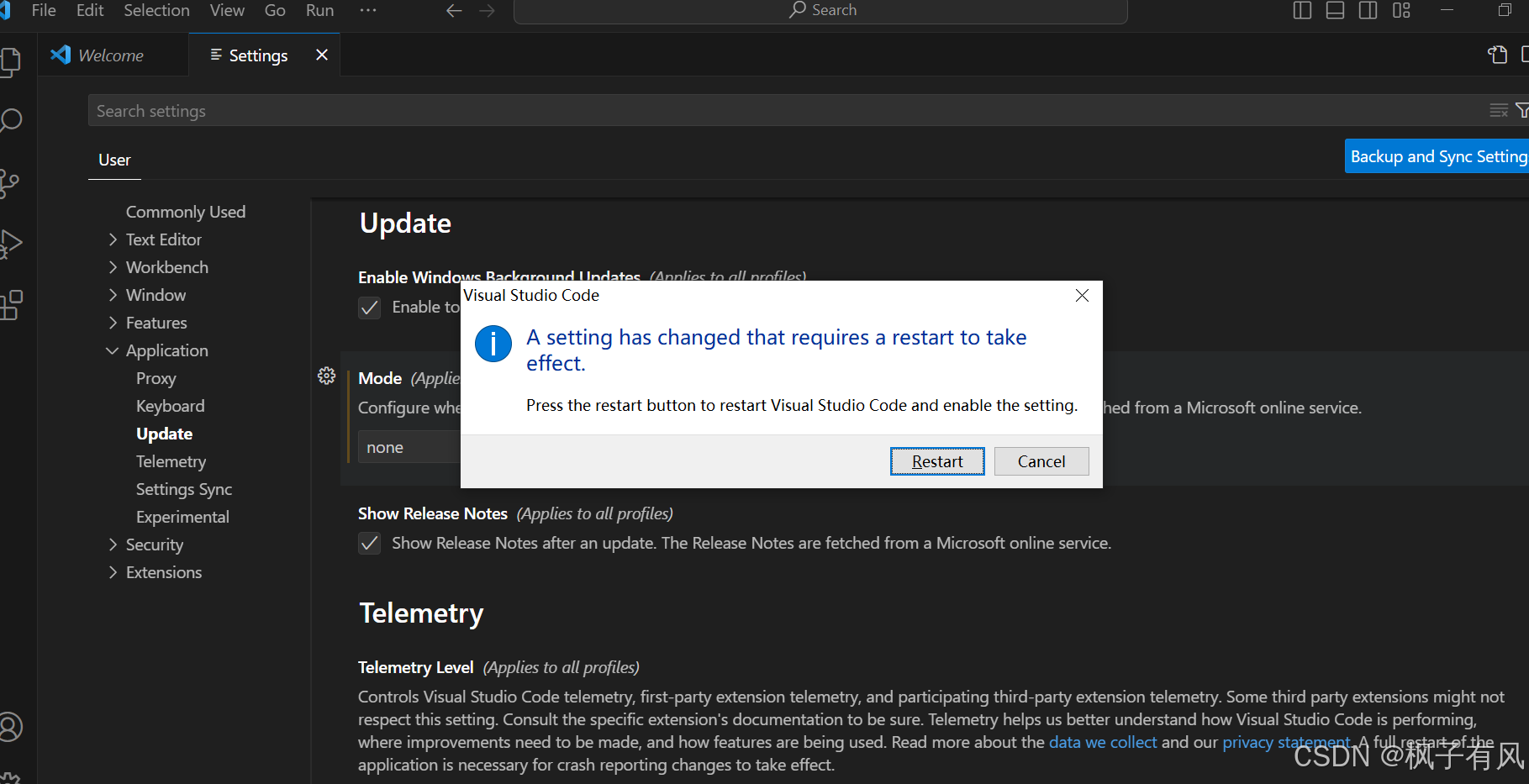1529x784 pixels.
Task: Expand Security settings group
Action: click(113, 545)
